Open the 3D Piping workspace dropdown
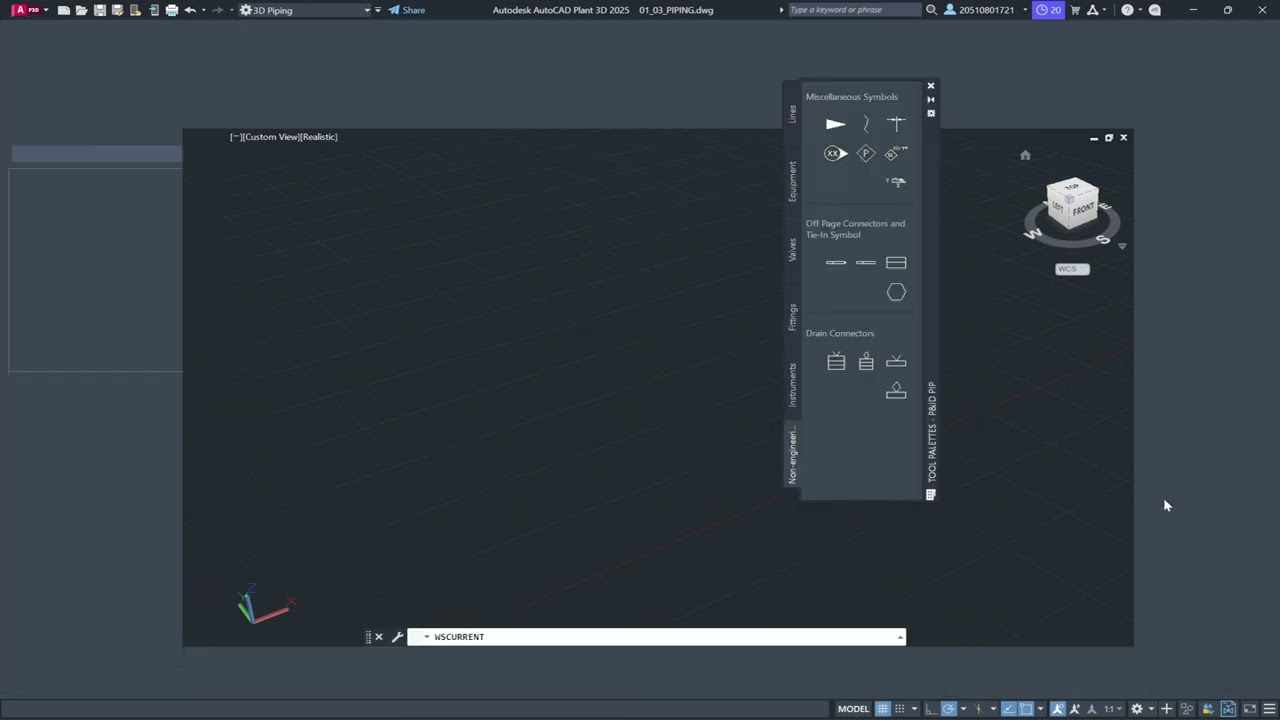 [x=305, y=10]
